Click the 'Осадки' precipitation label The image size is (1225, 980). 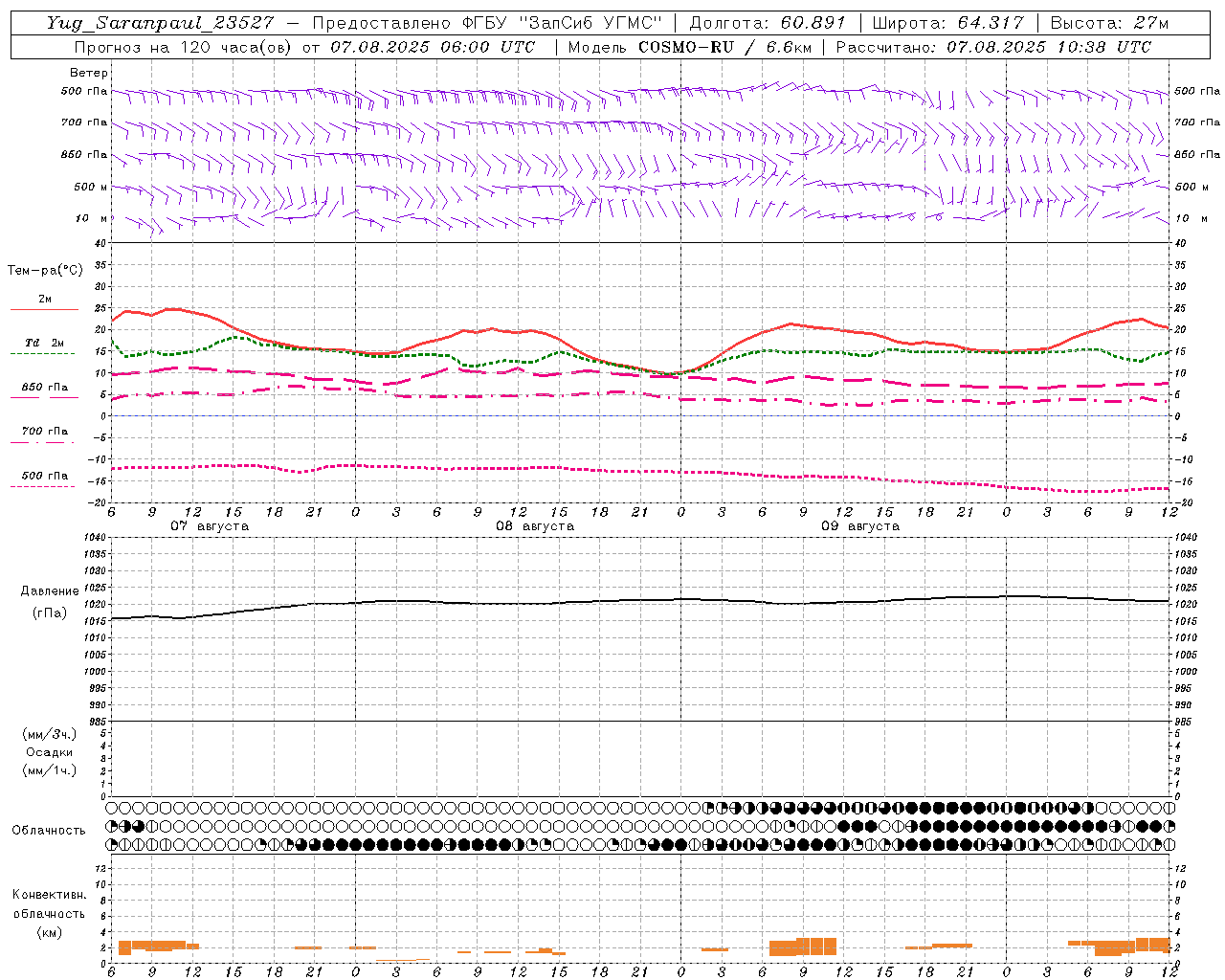pos(50,752)
